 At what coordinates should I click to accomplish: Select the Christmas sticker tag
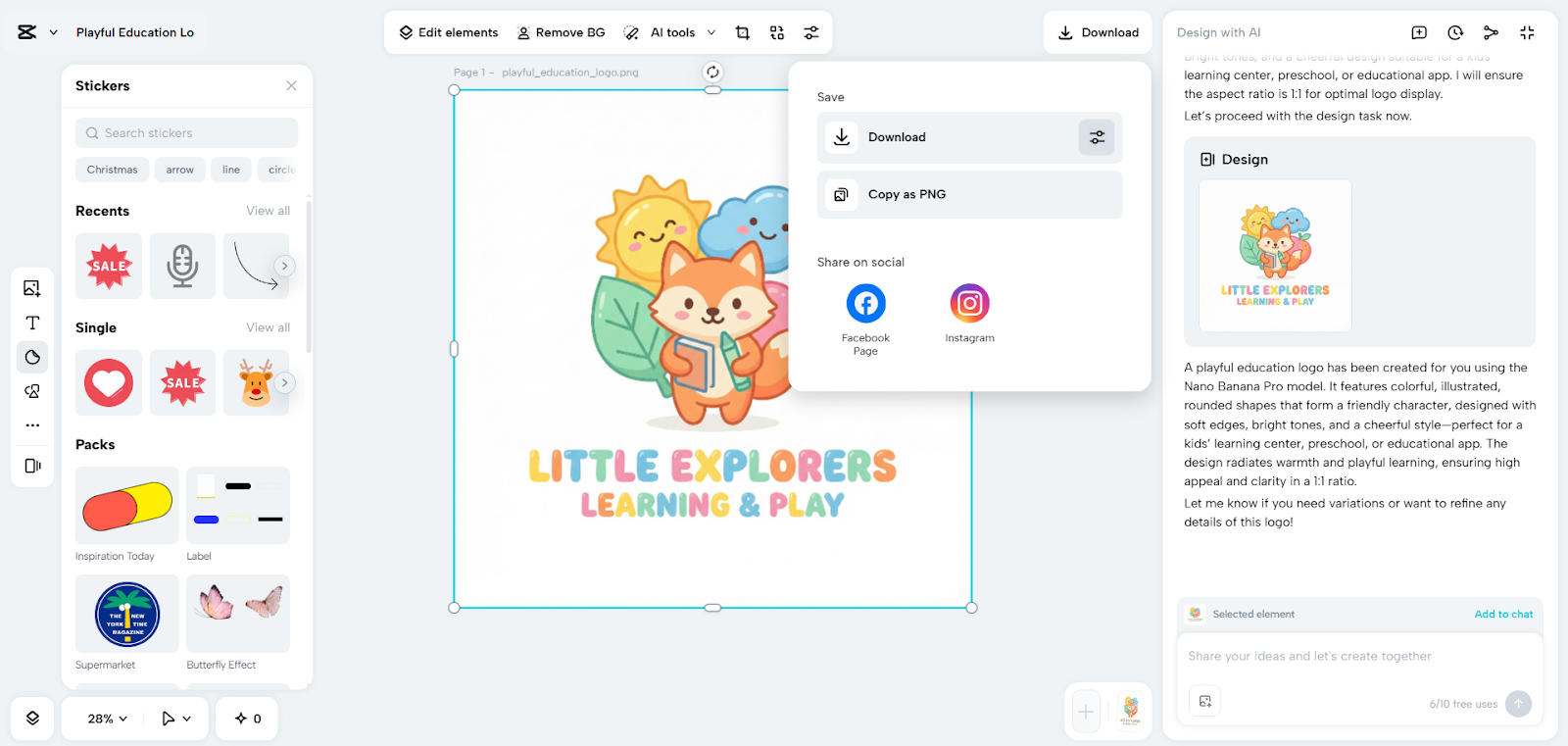(113, 170)
